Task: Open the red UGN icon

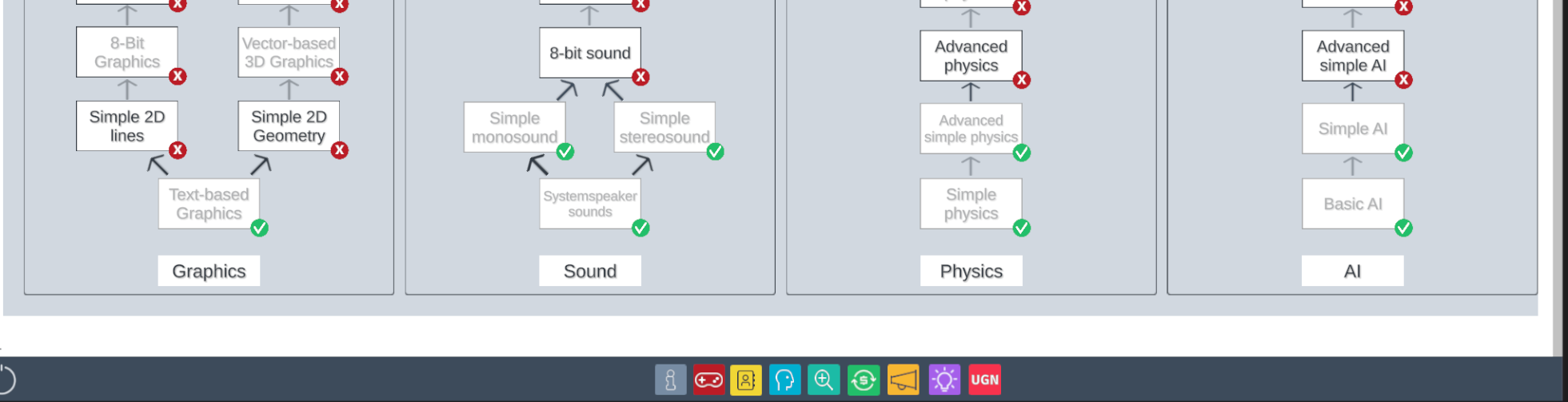Action: (x=984, y=380)
